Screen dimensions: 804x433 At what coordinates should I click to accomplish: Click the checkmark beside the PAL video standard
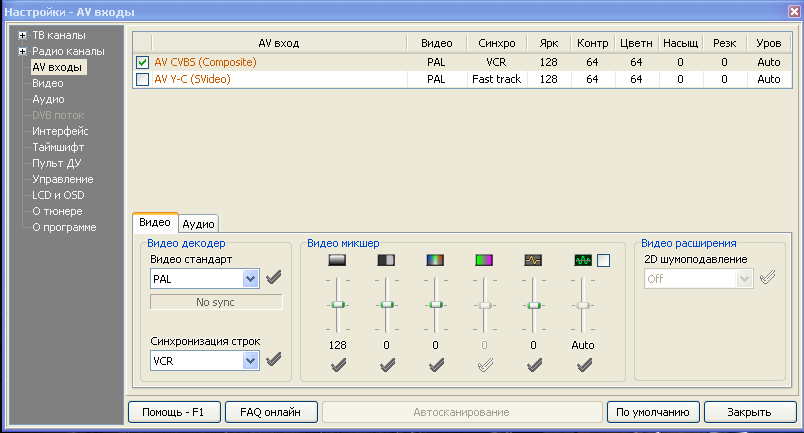(x=273, y=278)
